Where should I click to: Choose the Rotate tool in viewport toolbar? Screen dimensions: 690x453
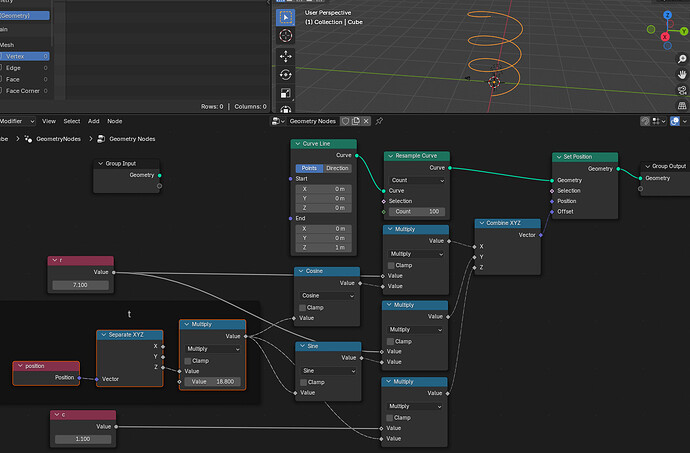286,75
